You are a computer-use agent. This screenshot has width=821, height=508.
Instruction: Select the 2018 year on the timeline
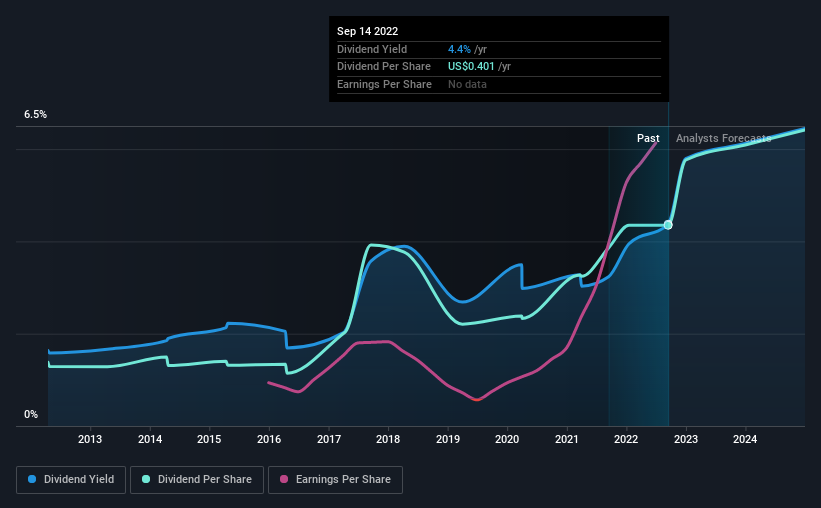click(388, 440)
